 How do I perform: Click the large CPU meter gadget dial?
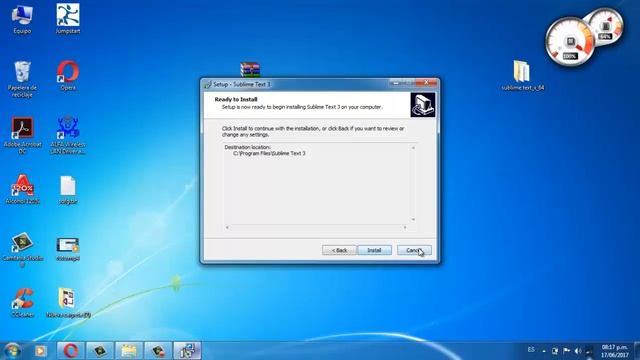(570, 42)
